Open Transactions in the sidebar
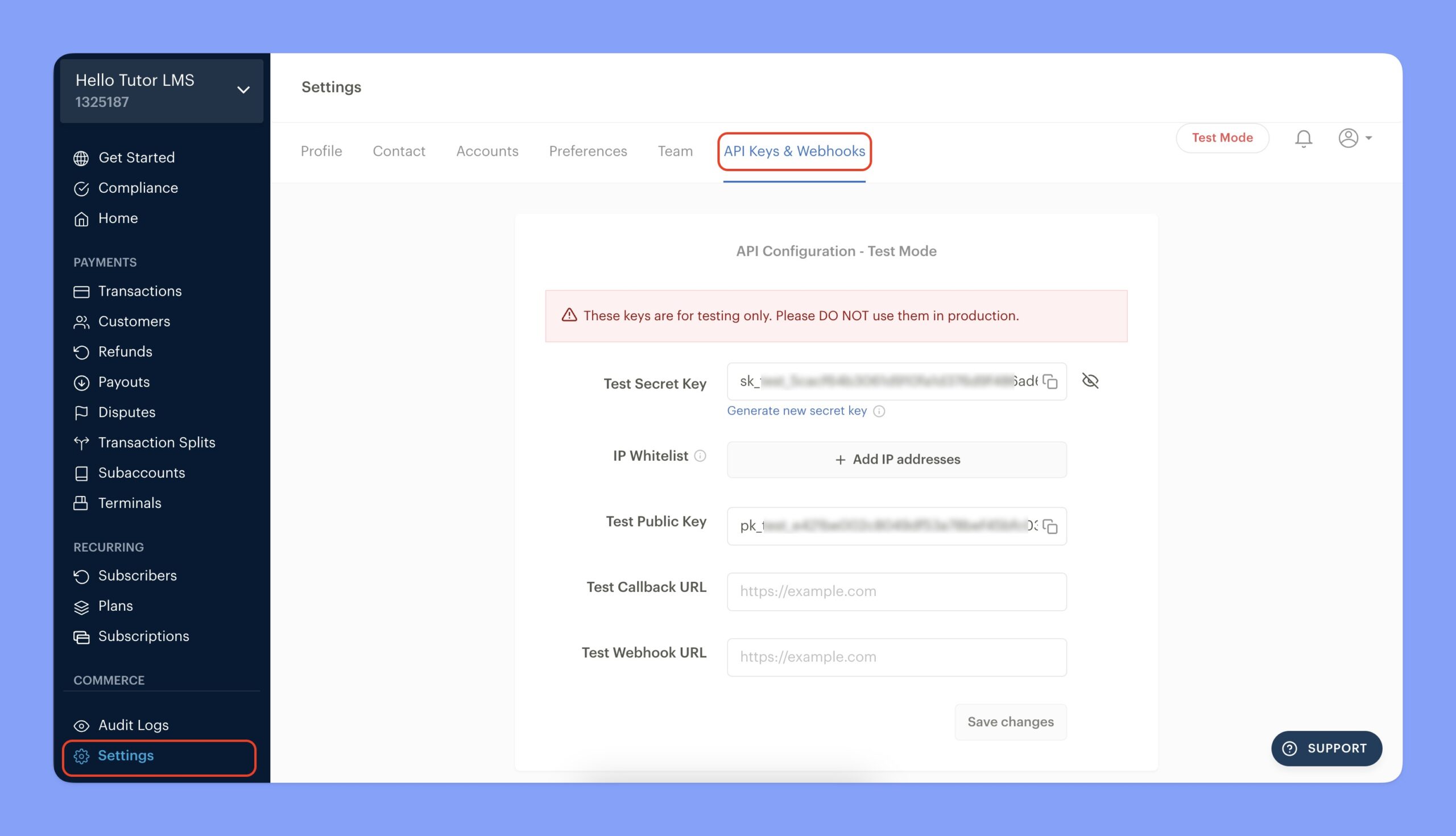Screen dimensions: 1456x836 point(139,291)
